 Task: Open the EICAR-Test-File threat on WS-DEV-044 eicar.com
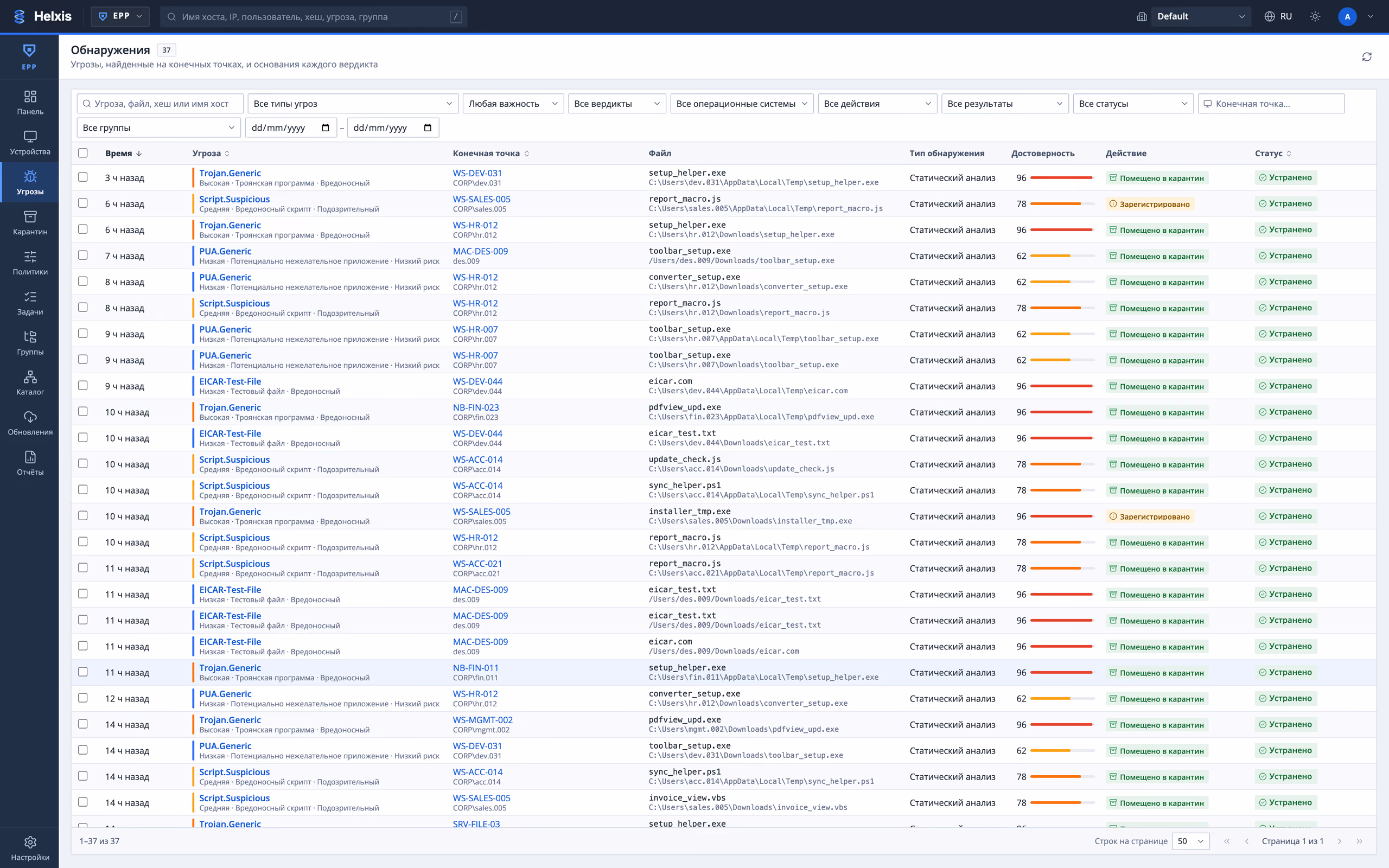pyautogui.click(x=230, y=381)
